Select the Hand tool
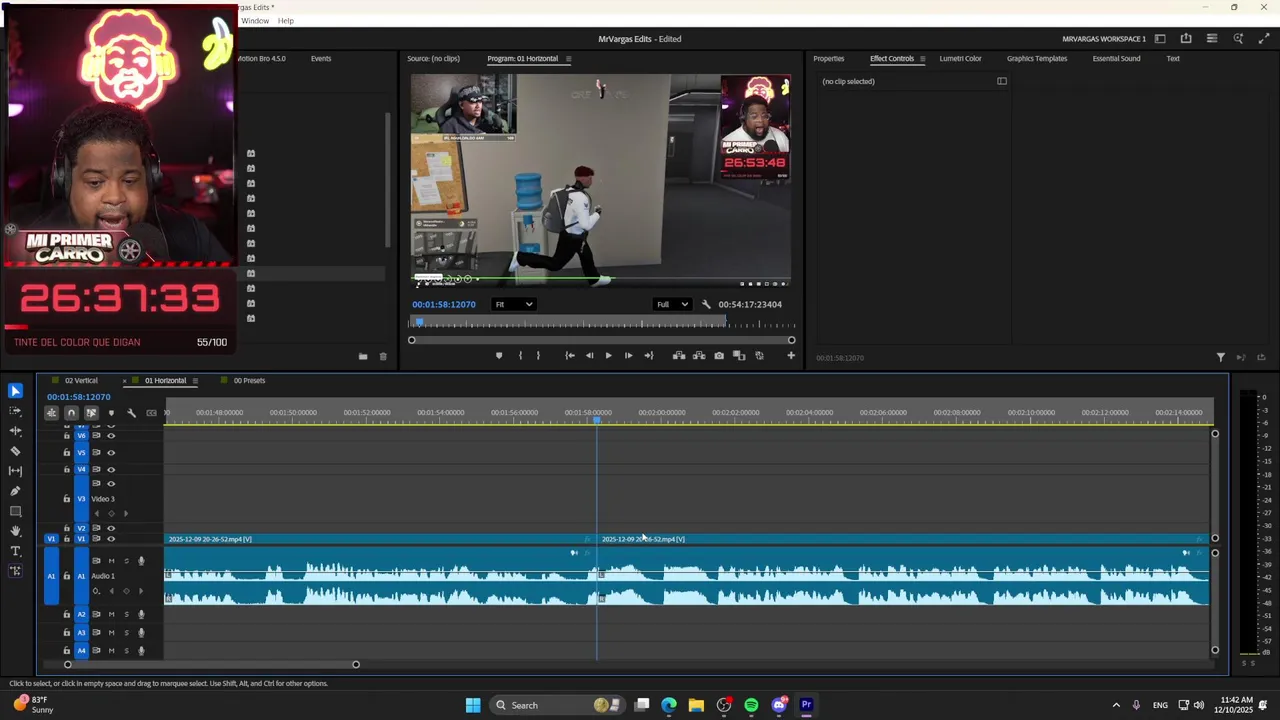This screenshot has height=720, width=1280. [15, 531]
